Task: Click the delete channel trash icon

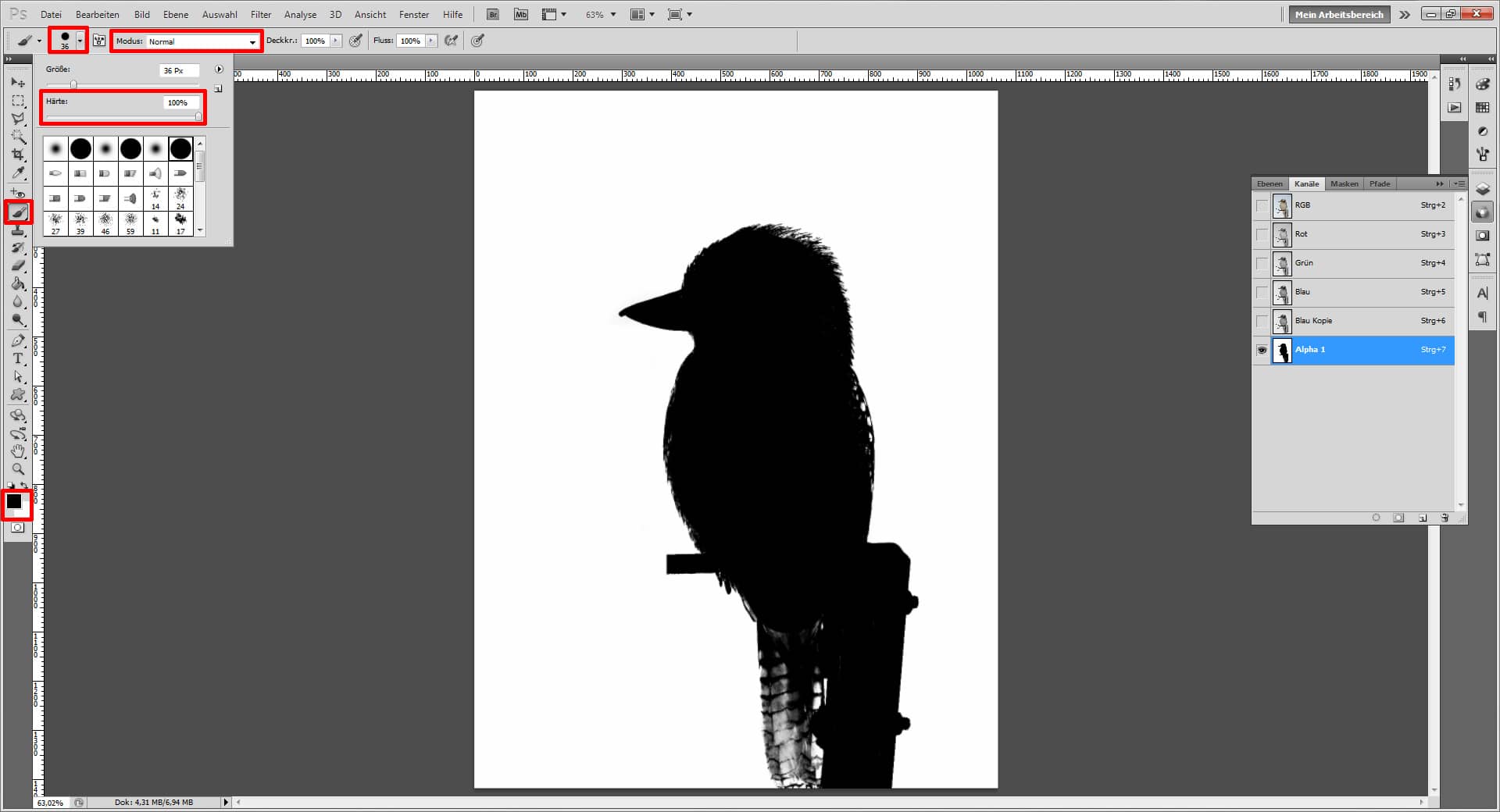Action: 1445,518
